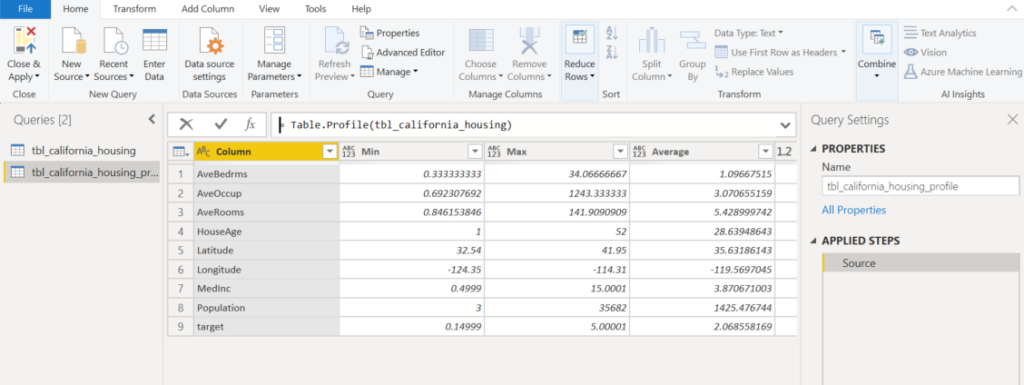Expand the formula bar chevron

pos(784,125)
